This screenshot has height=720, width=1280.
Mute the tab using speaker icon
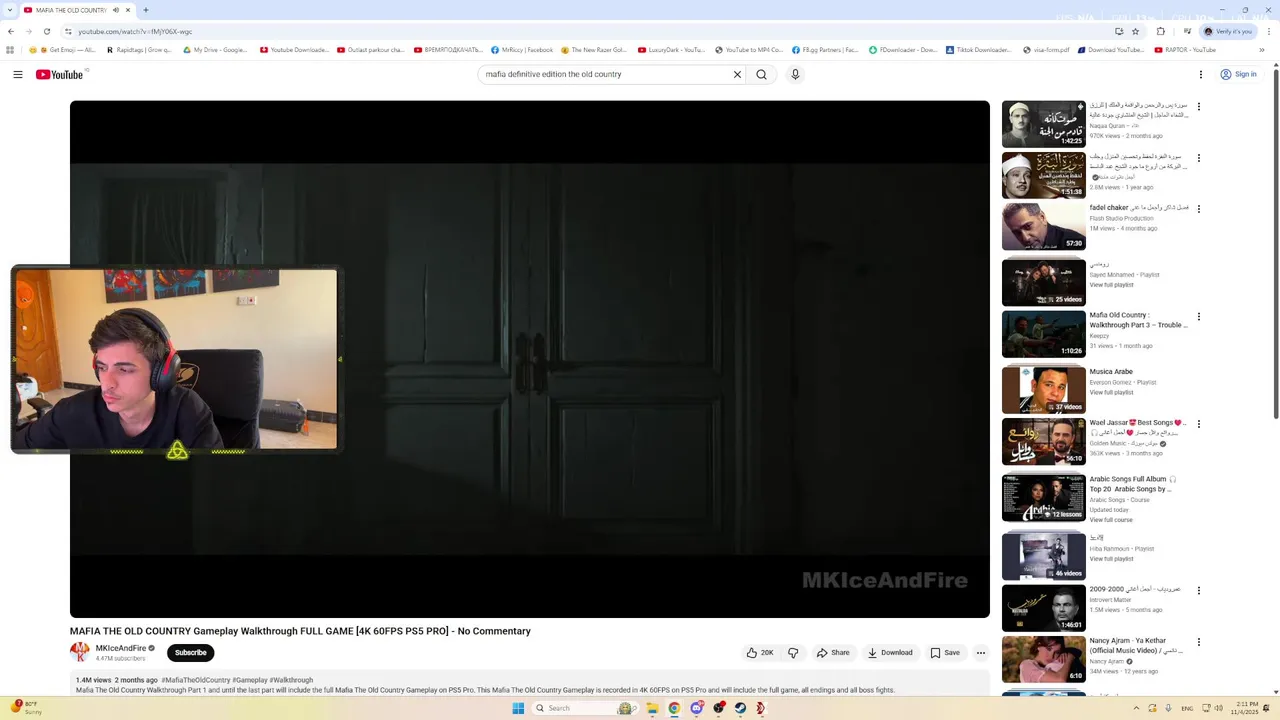[116, 10]
